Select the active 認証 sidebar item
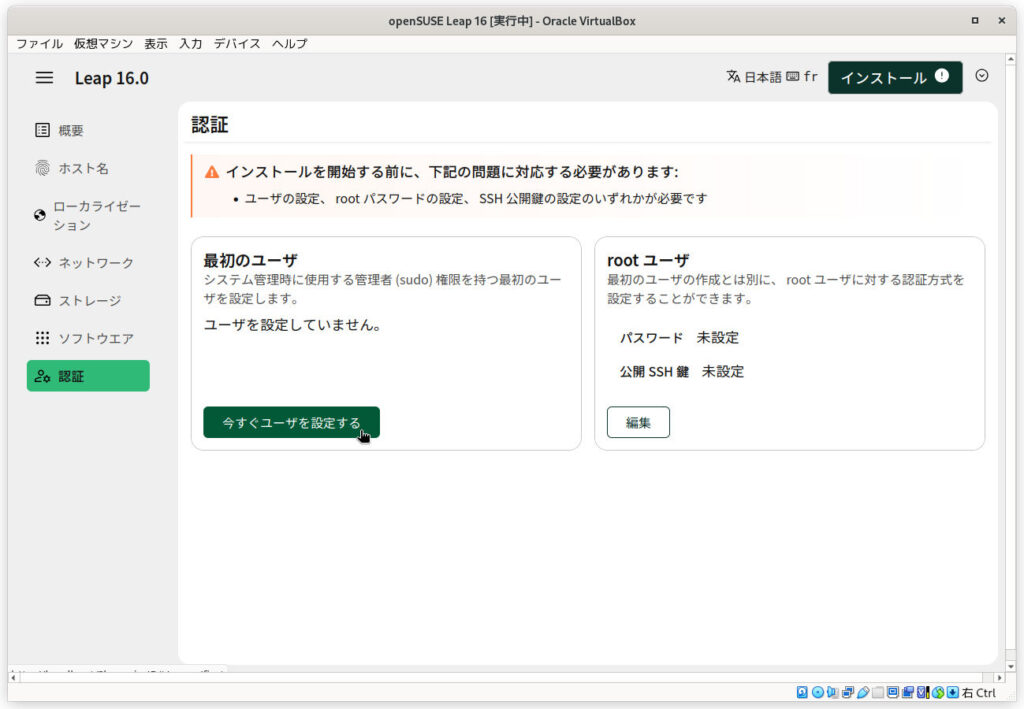Viewport: 1024px width, 709px height. [x=88, y=376]
